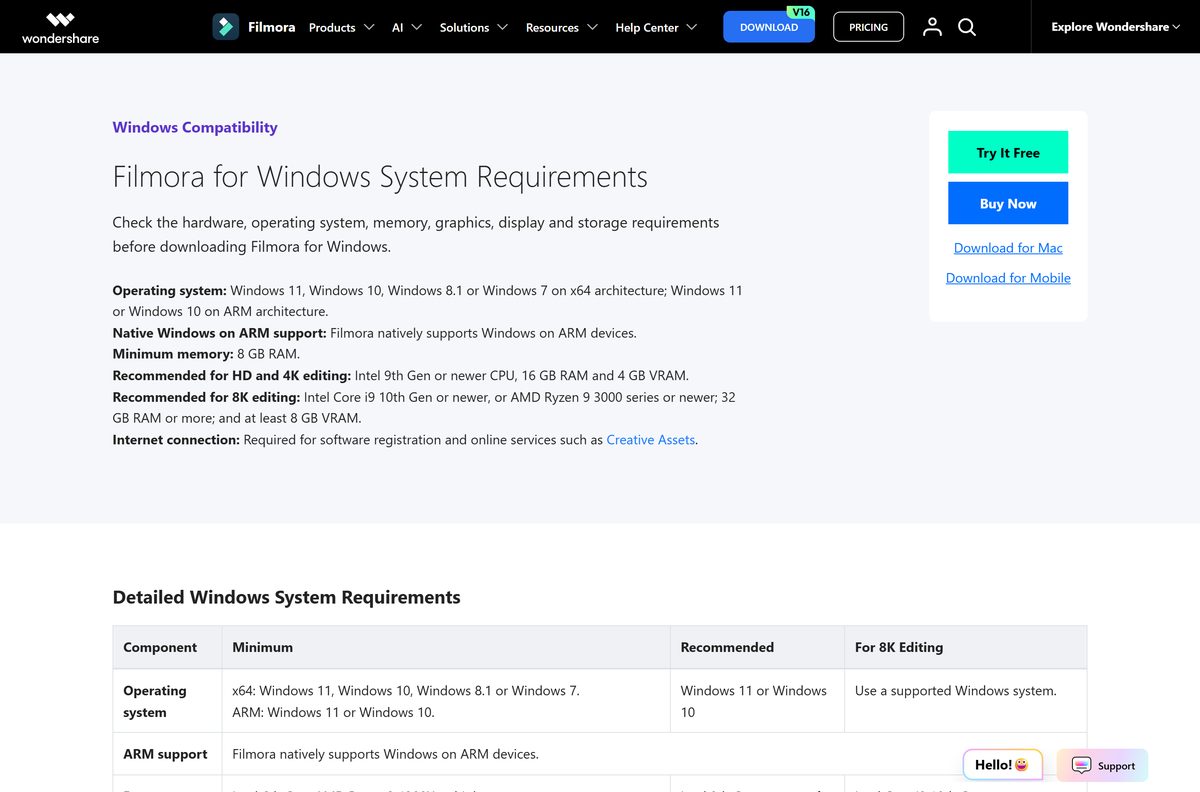The width and height of the screenshot is (1200, 792).
Task: Click the Minimum memory: label
Action: pyautogui.click(x=173, y=354)
